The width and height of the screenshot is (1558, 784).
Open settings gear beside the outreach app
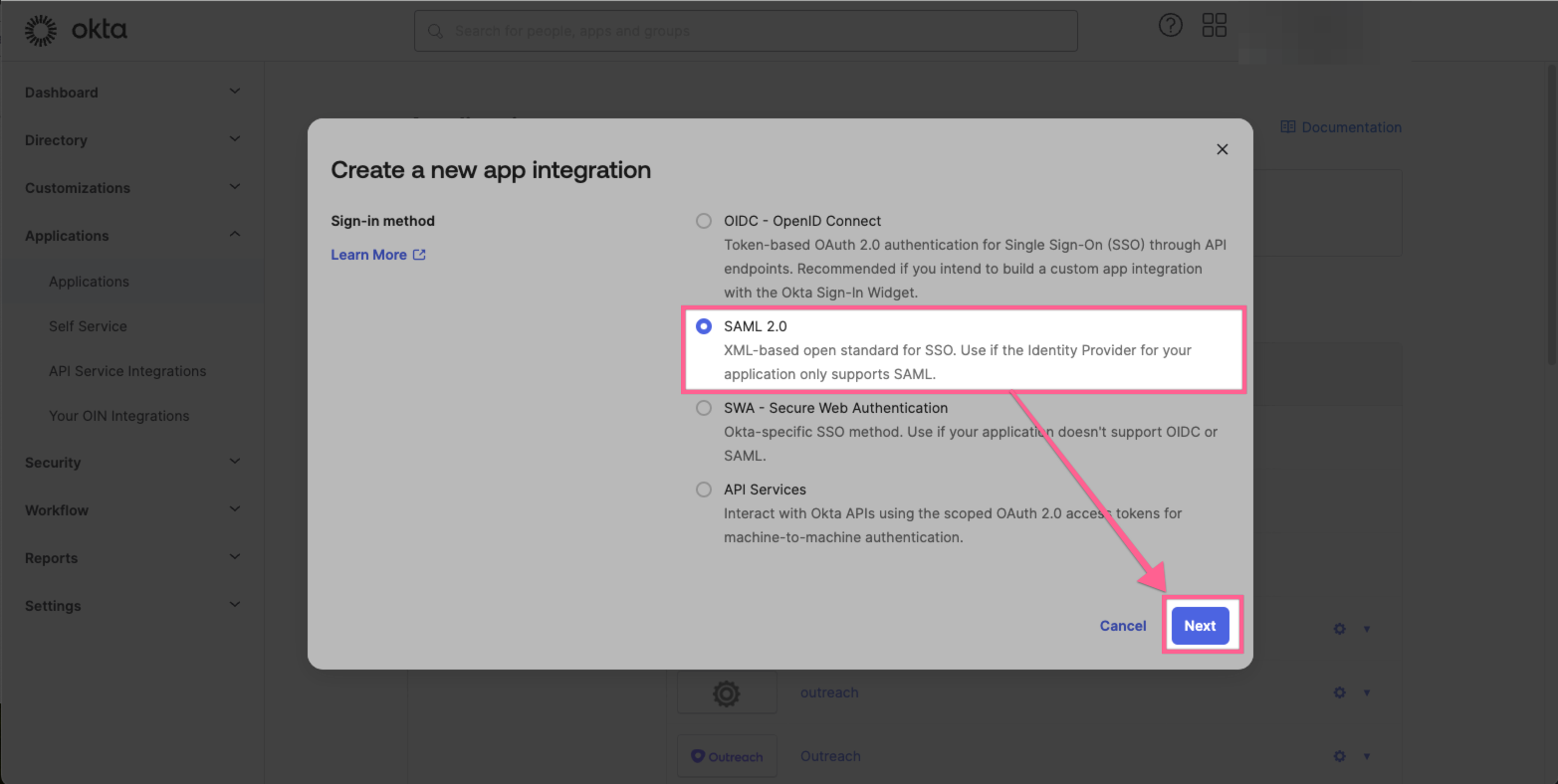click(x=1339, y=691)
